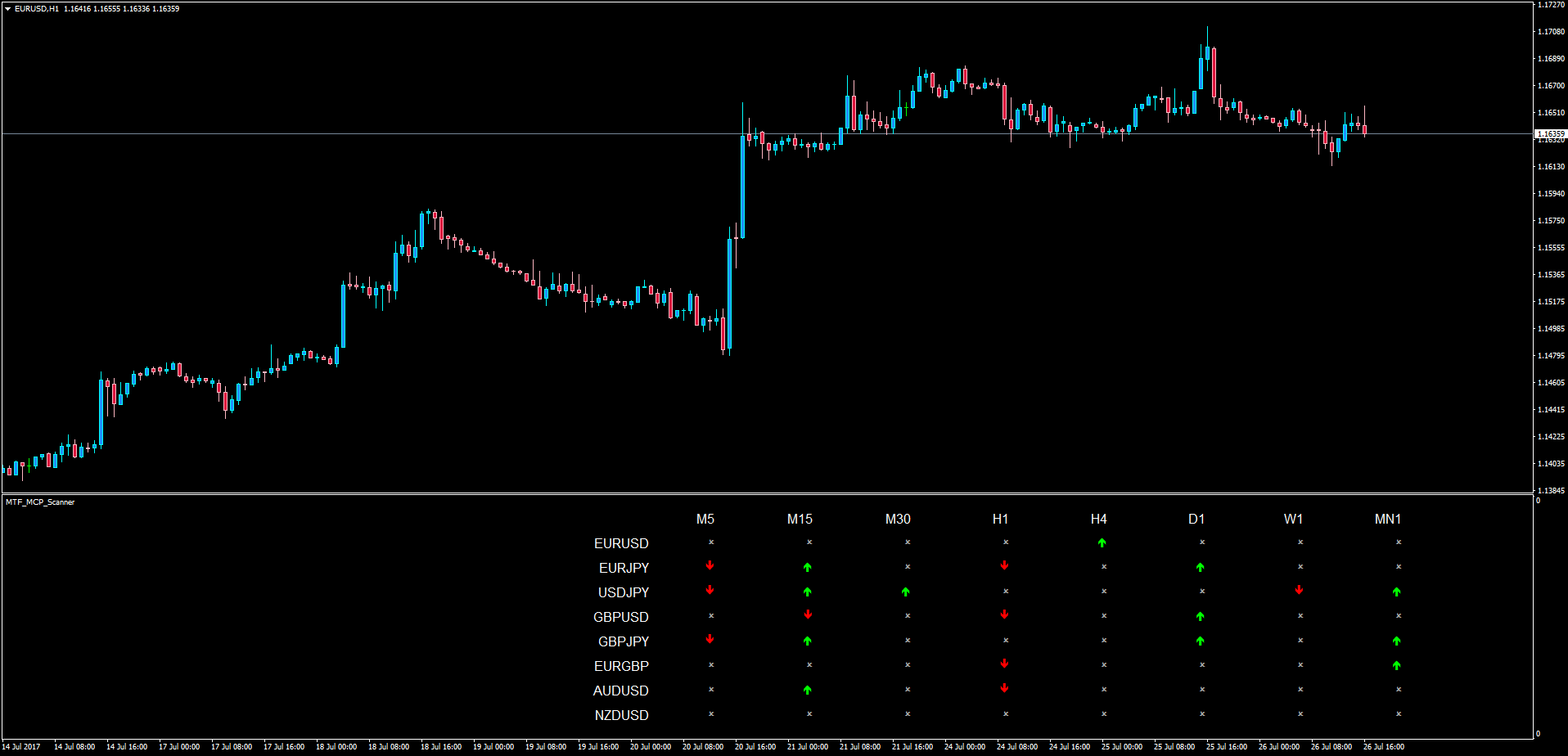
Task: Click the EURUSD symbol label in scanner
Action: point(621,543)
